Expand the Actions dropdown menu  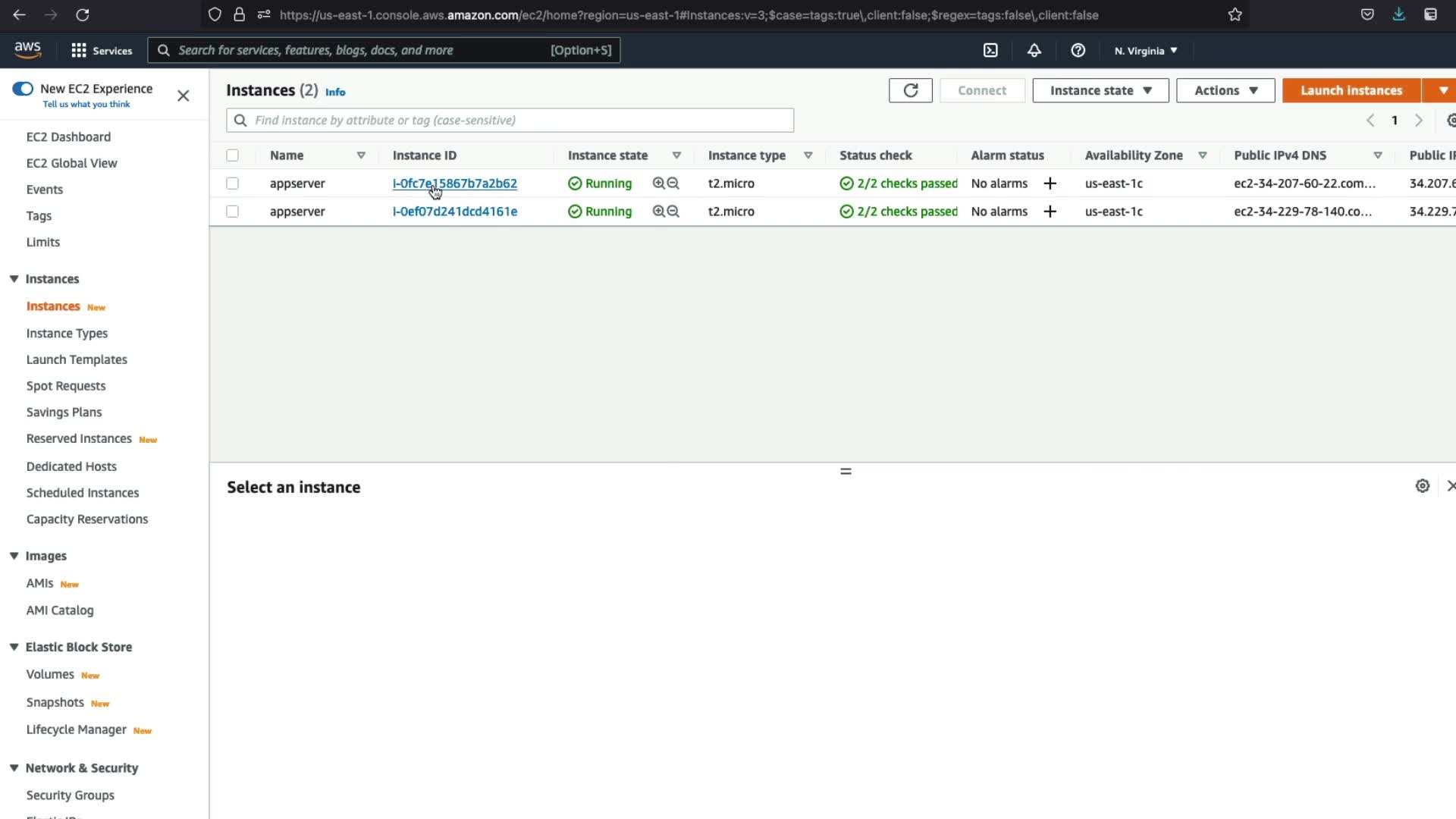[1225, 90]
